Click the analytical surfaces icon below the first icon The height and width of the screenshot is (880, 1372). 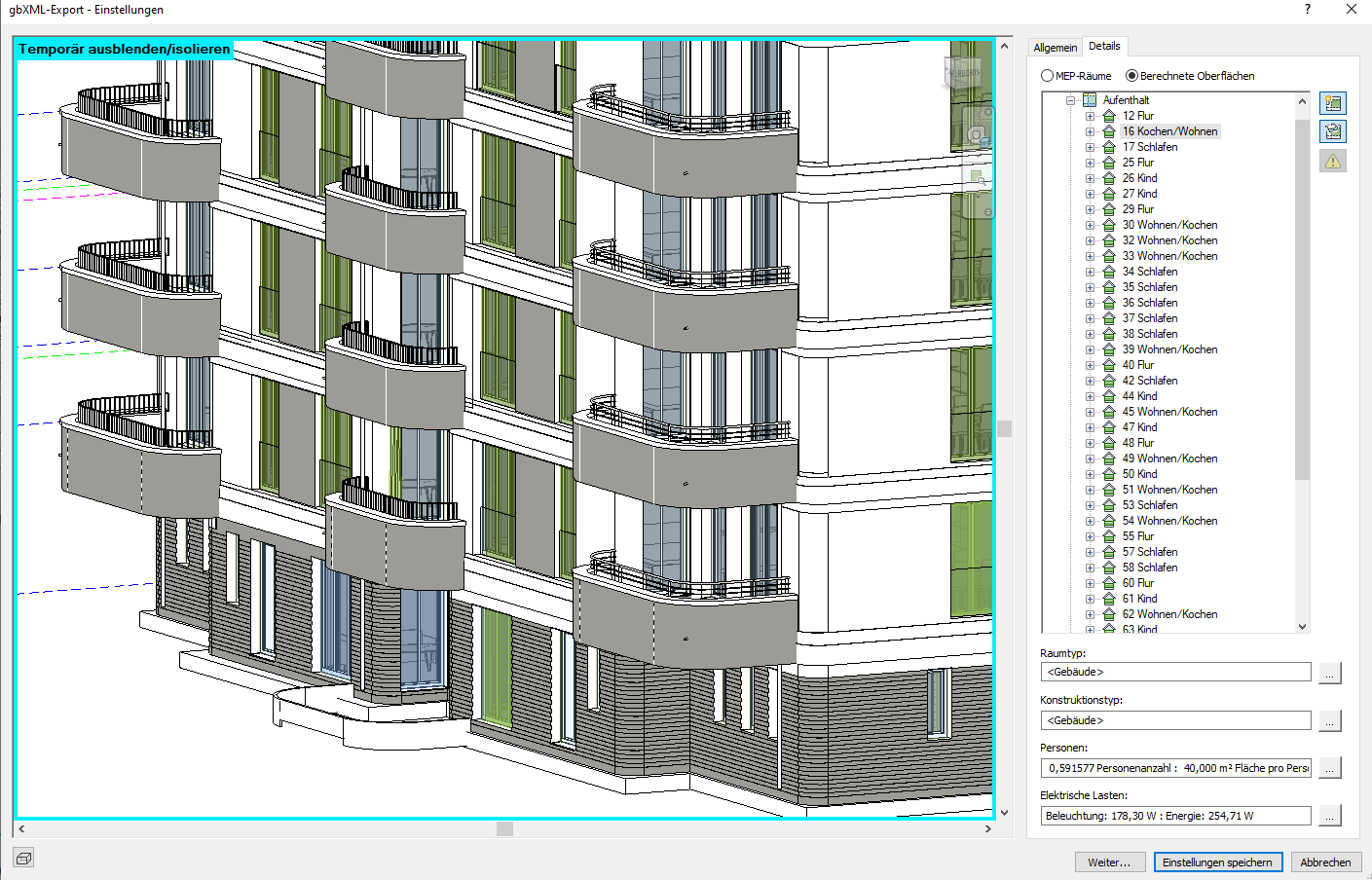(x=1333, y=131)
